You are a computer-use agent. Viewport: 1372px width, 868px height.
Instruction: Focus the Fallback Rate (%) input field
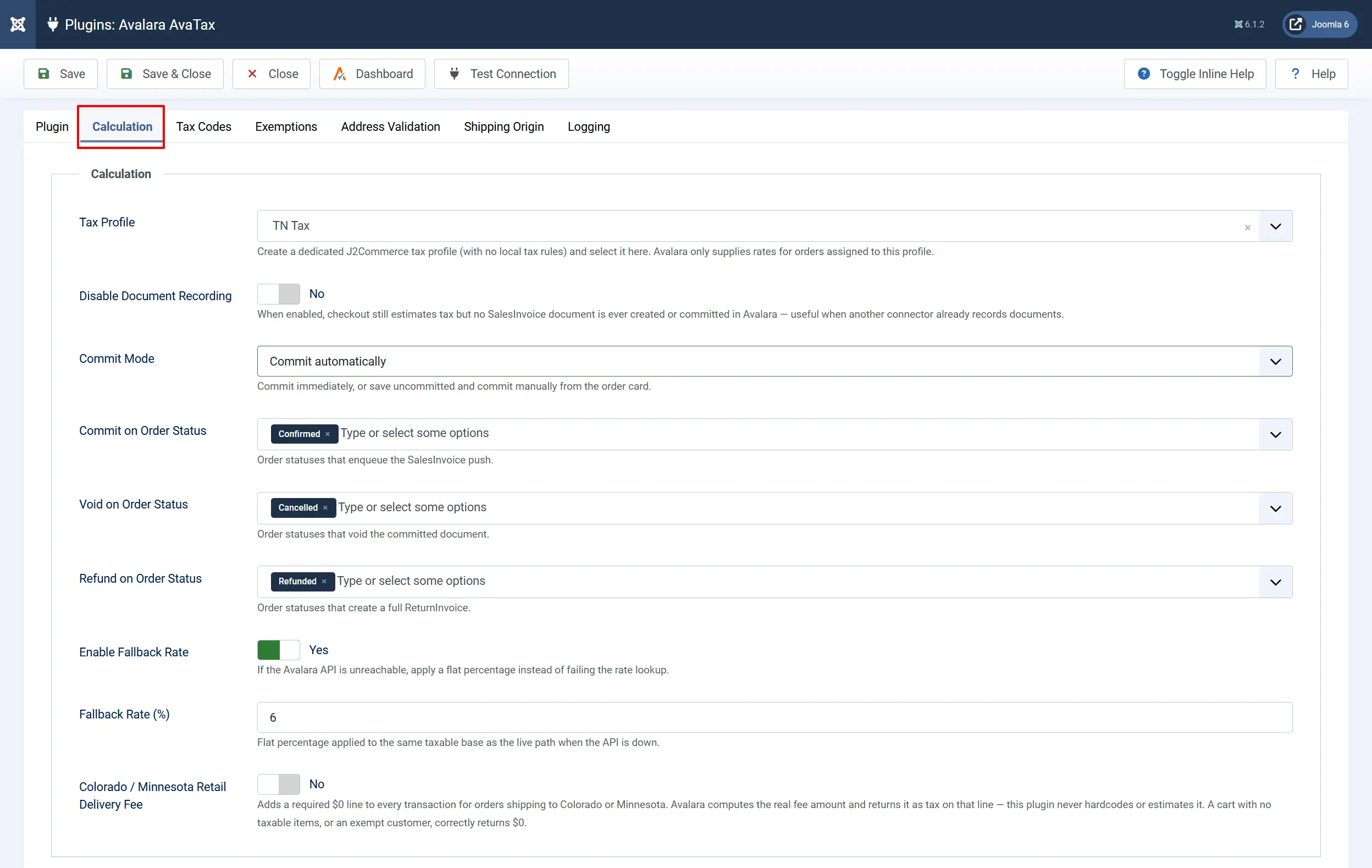[775, 717]
